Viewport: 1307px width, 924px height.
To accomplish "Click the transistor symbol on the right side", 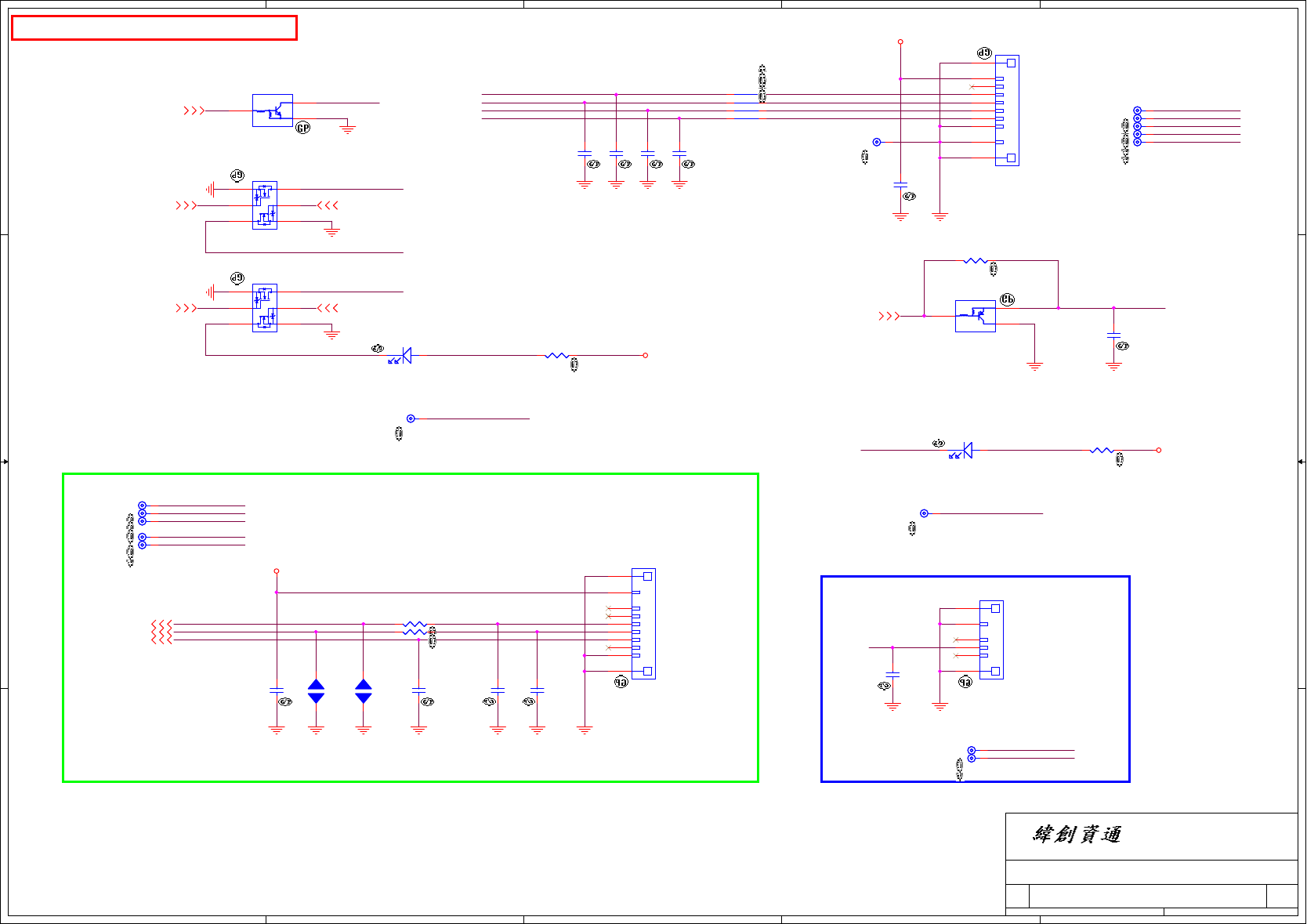I will pos(976,316).
